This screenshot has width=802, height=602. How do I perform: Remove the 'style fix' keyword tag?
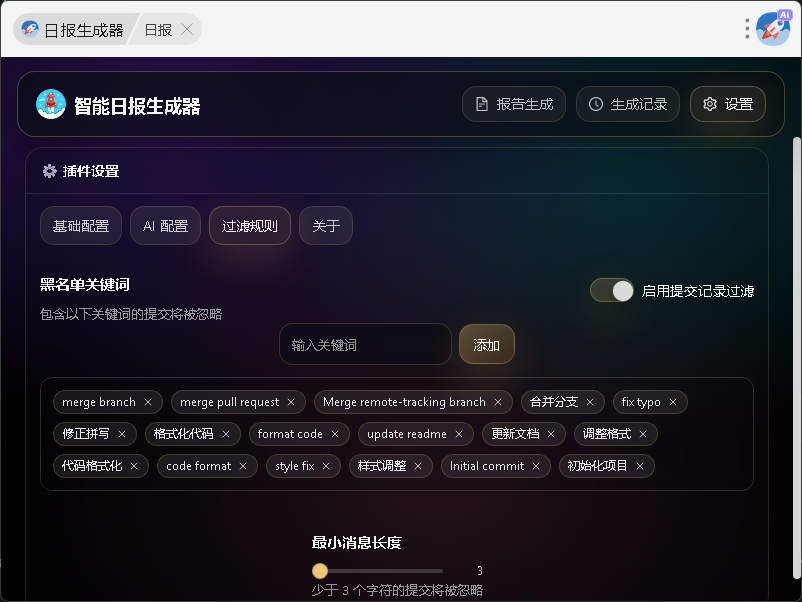coord(326,466)
